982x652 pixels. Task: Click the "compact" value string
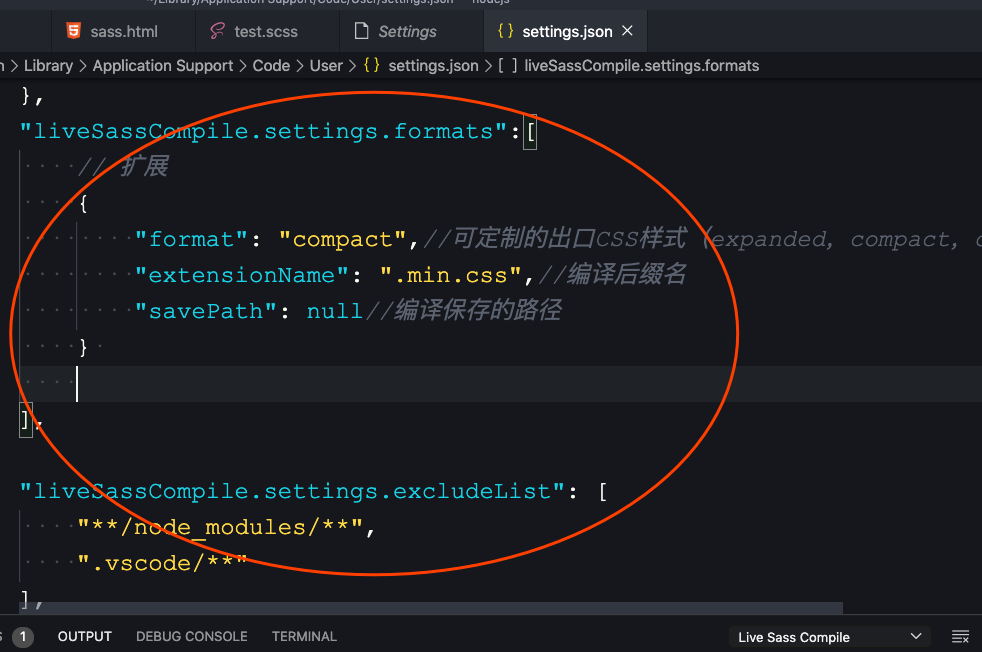pyautogui.click(x=343, y=239)
